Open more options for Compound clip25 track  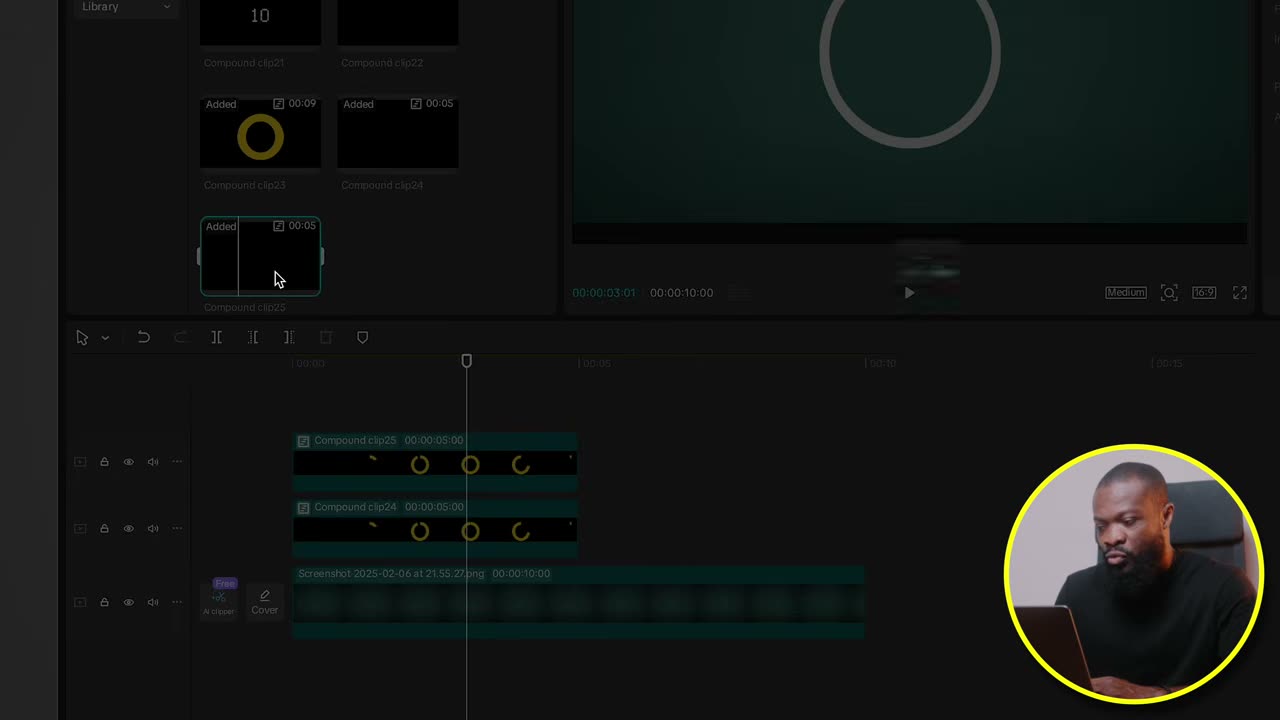[177, 462]
